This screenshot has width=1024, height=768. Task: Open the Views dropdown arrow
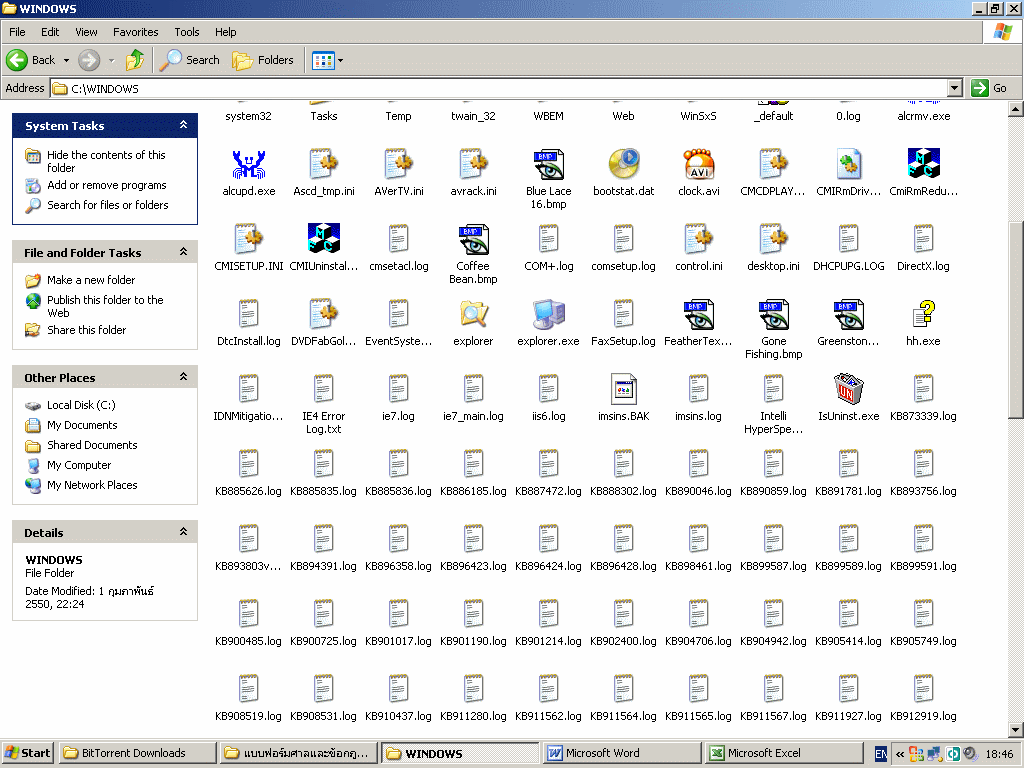pos(340,61)
